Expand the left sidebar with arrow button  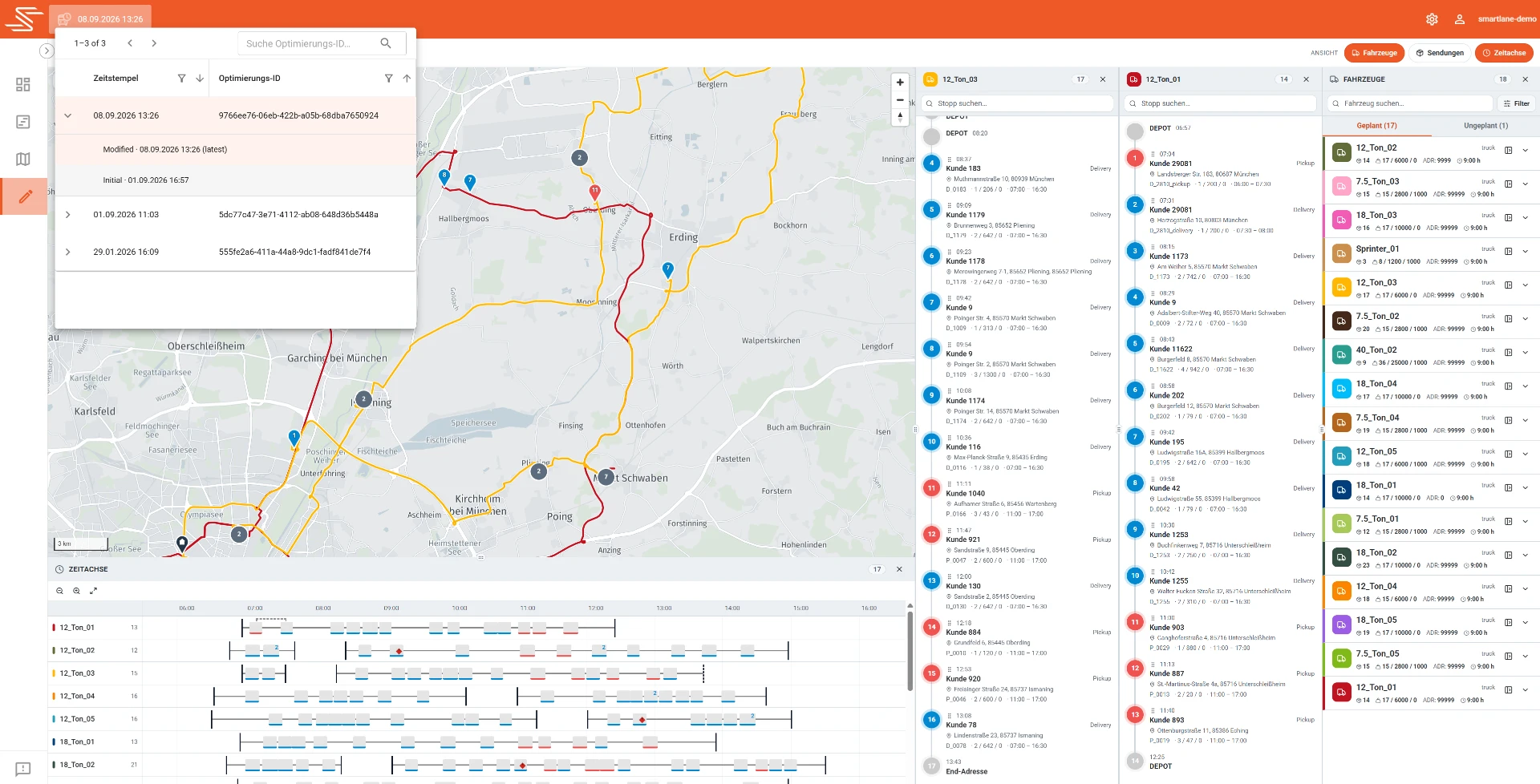pyautogui.click(x=47, y=51)
